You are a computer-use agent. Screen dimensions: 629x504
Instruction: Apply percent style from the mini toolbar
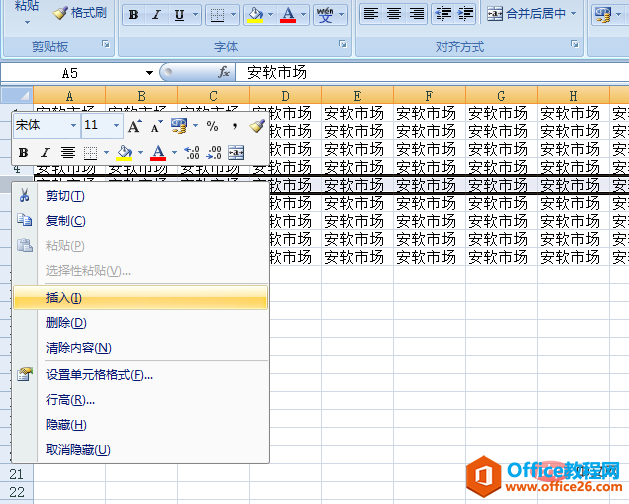tap(212, 126)
